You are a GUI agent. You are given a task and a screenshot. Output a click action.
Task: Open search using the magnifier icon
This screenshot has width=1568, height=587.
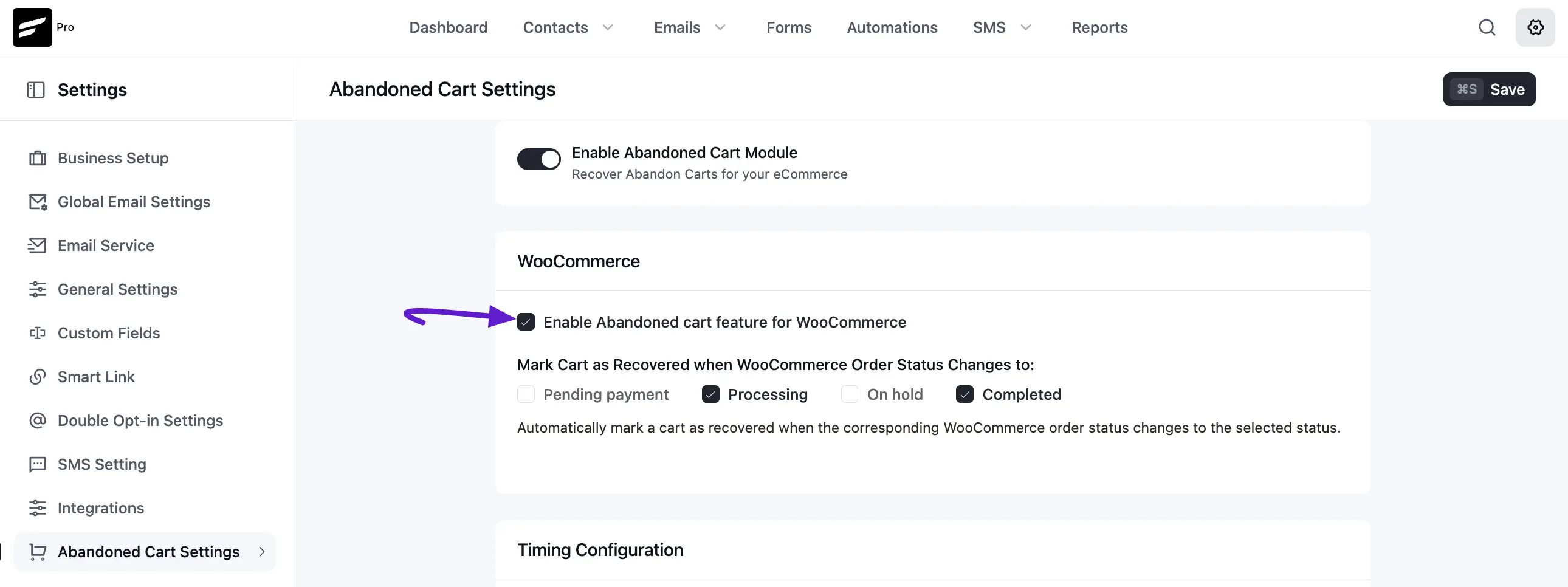(1487, 27)
